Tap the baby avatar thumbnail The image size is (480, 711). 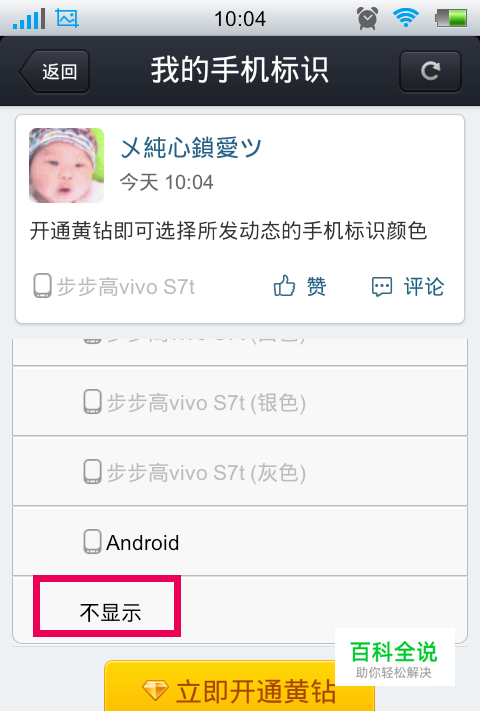(x=67, y=165)
